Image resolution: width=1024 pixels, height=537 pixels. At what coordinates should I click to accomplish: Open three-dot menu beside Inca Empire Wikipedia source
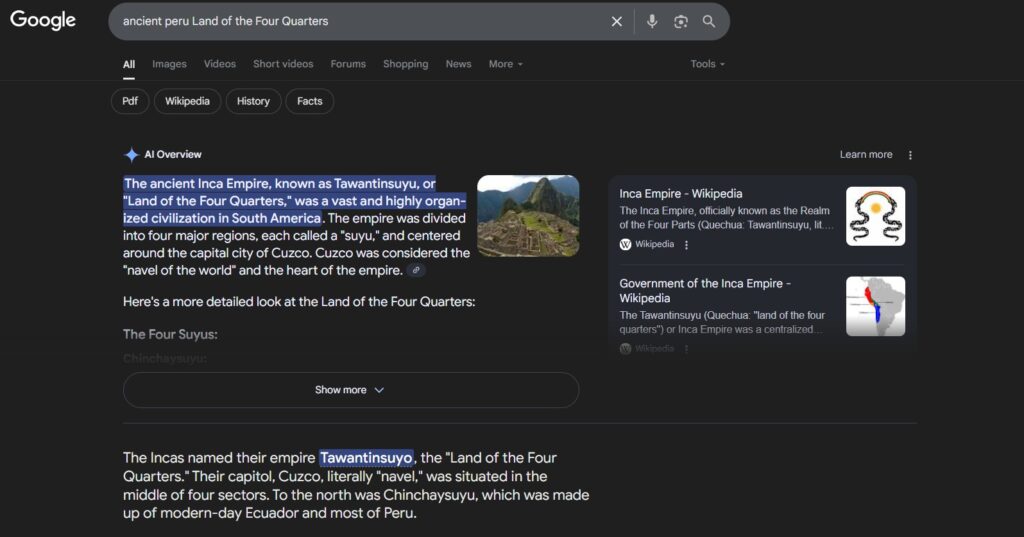686,244
